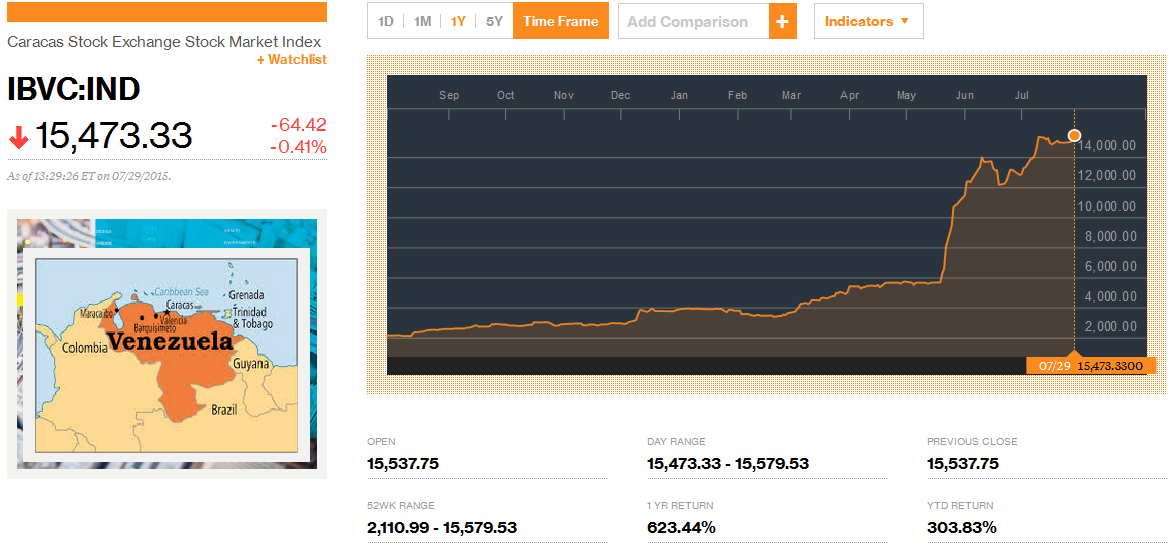Click the 2,000.00 y-axis label
The height and width of the screenshot is (554, 1176).
[1109, 326]
